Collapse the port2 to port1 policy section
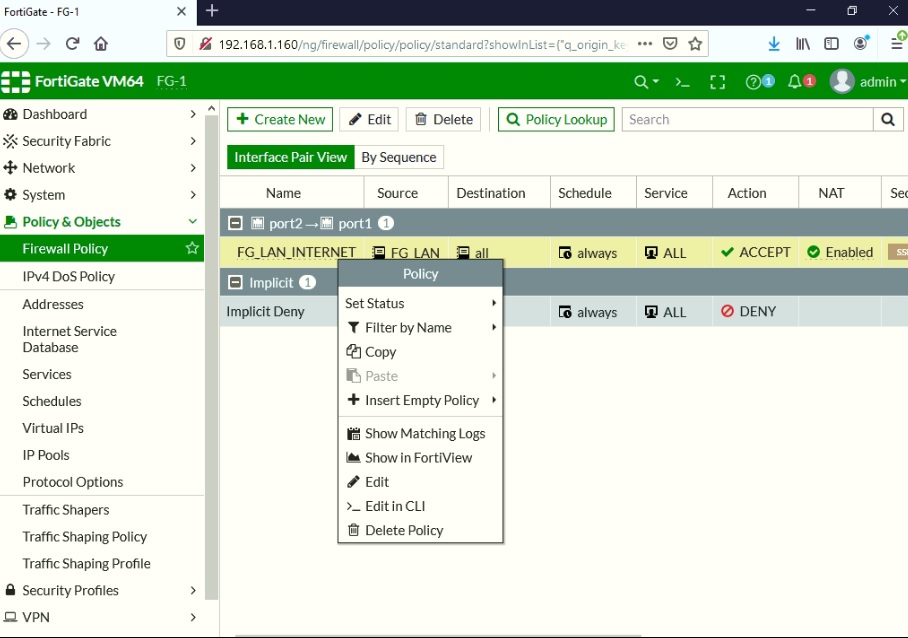 click(x=235, y=223)
